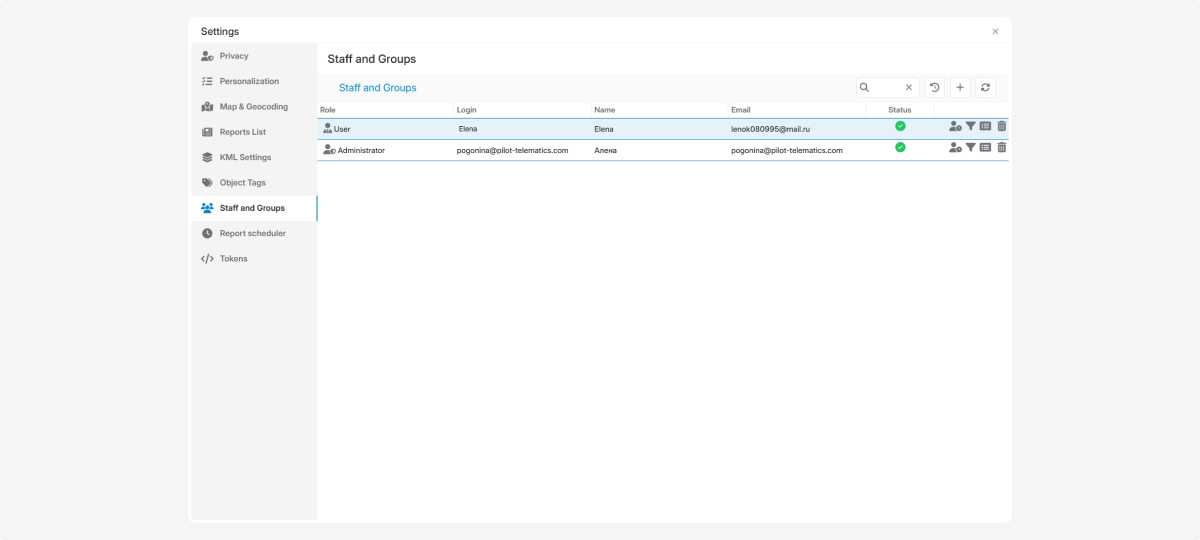Open filter settings for Elena user

tap(970, 127)
